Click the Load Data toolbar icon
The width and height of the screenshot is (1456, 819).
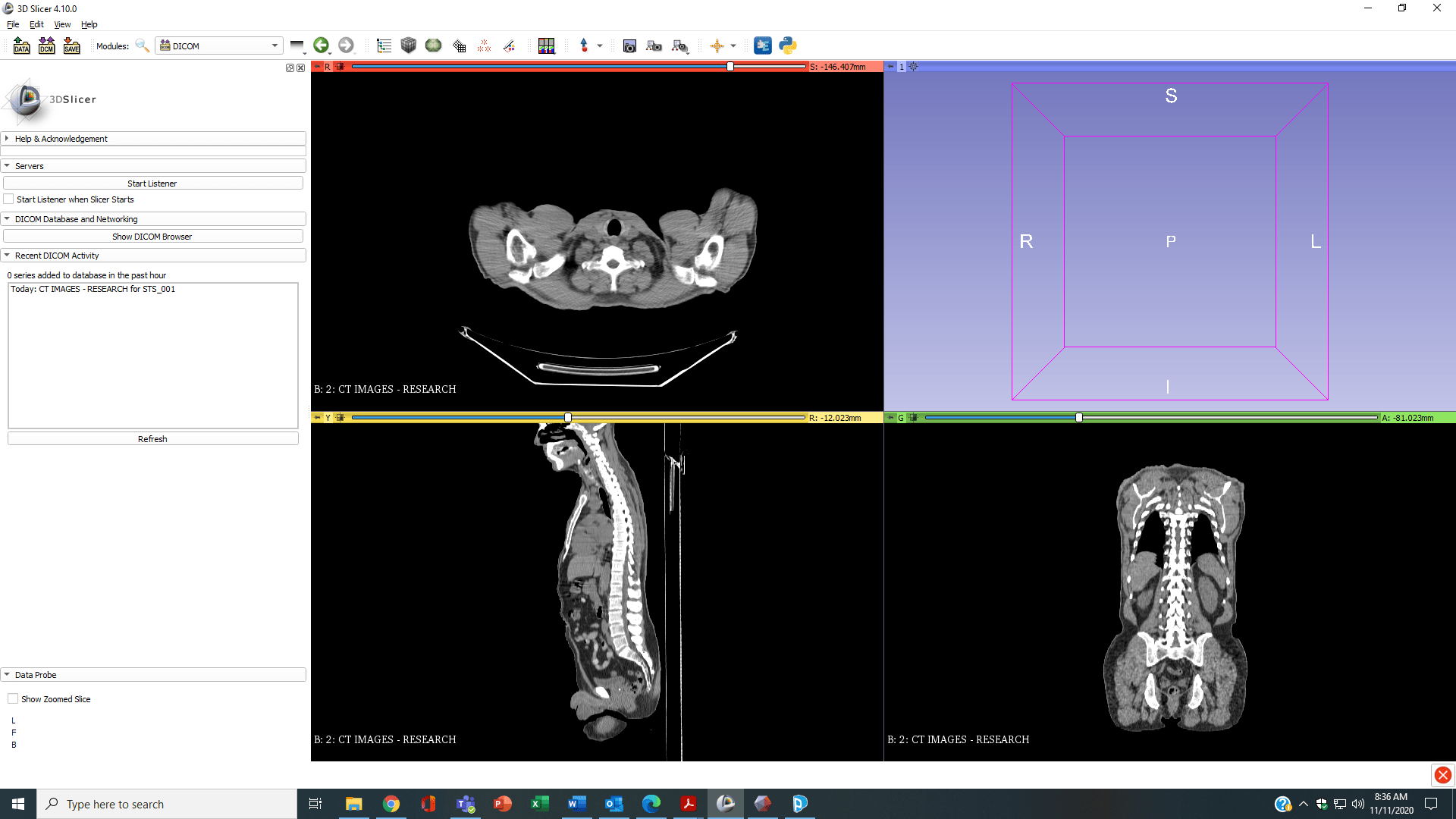click(21, 45)
